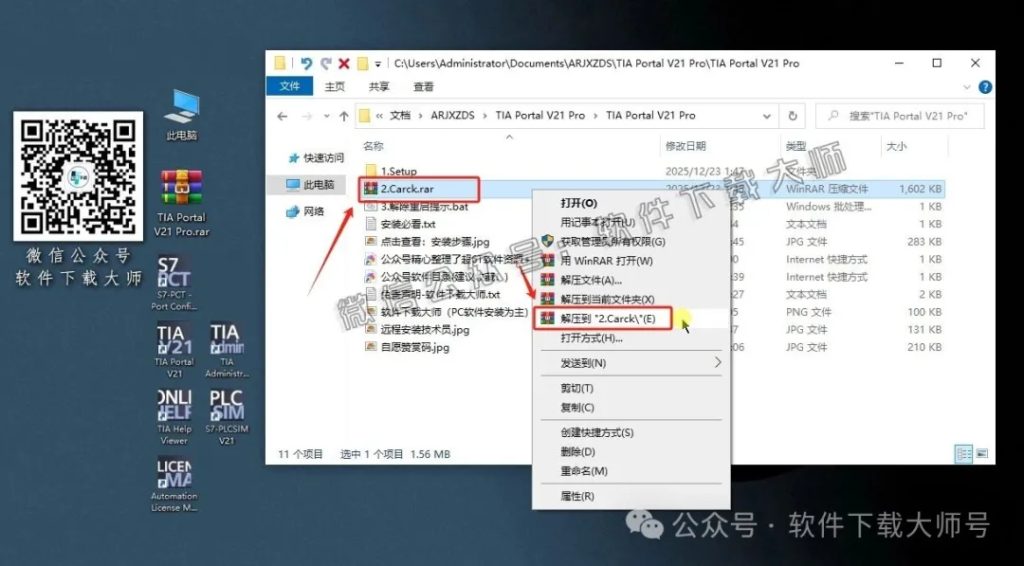This screenshot has width=1024, height=566.
Task: Go up one folder level arrow
Action: [x=344, y=116]
